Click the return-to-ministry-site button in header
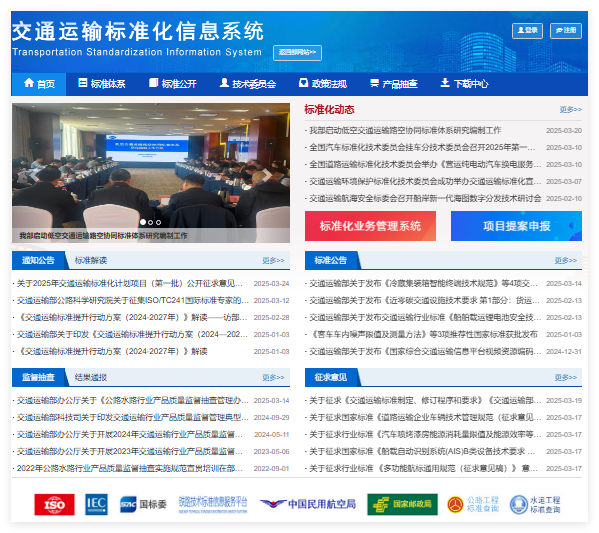Viewport: 599px width, 533px height. pyautogui.click(x=297, y=53)
